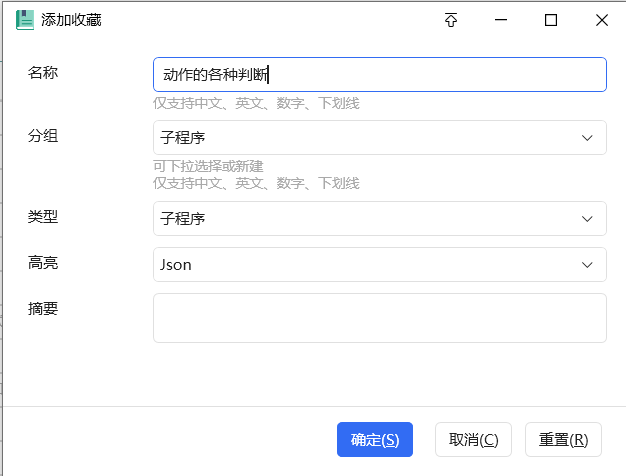Close the 添加收藏 dialog
This screenshot has width=626, height=476.
click(602, 20)
